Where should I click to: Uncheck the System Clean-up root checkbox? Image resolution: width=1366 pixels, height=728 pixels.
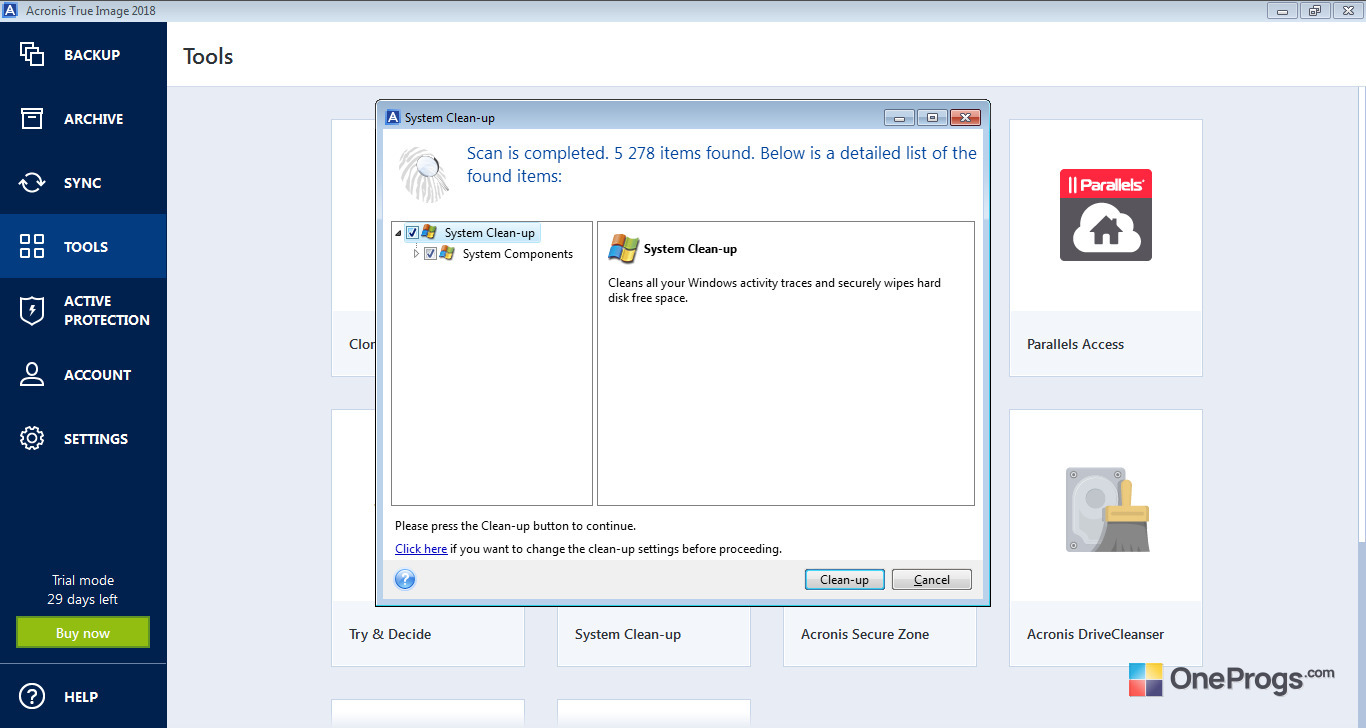(x=412, y=233)
